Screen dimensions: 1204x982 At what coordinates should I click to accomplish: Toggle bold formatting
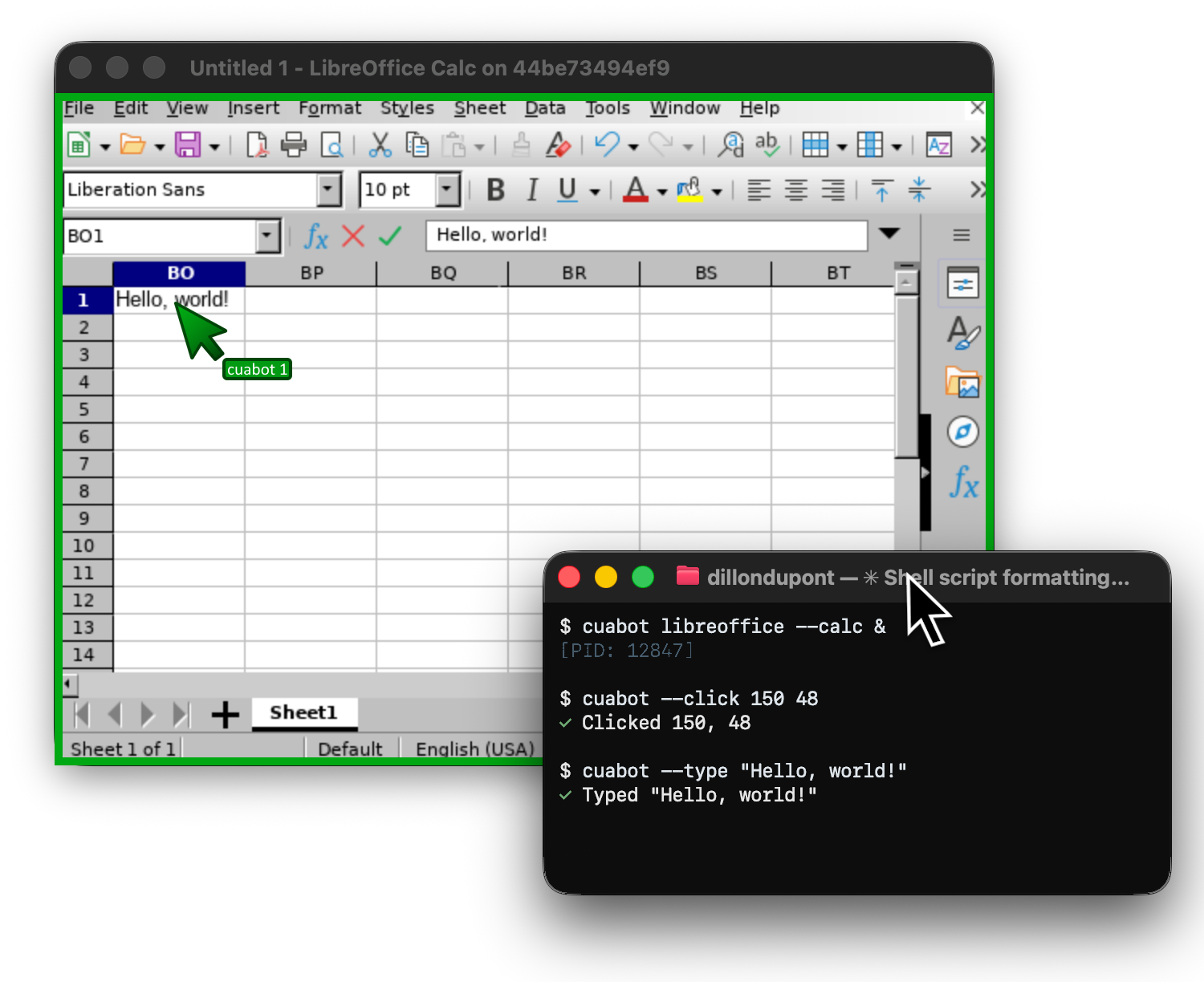495,190
